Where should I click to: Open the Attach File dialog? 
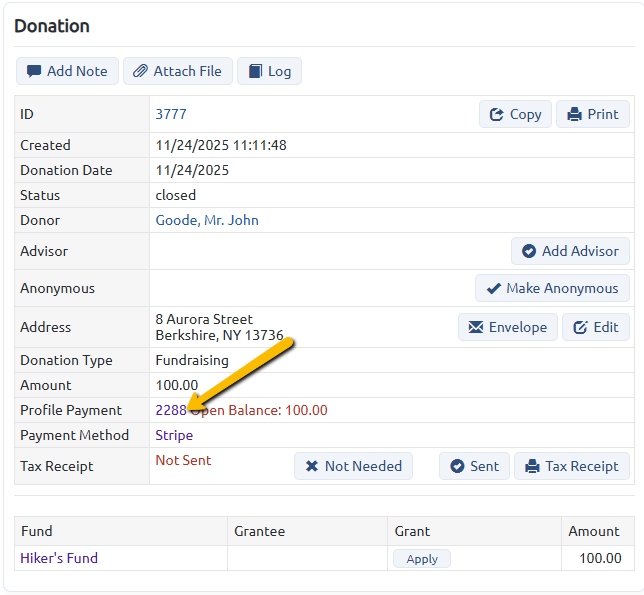point(178,71)
